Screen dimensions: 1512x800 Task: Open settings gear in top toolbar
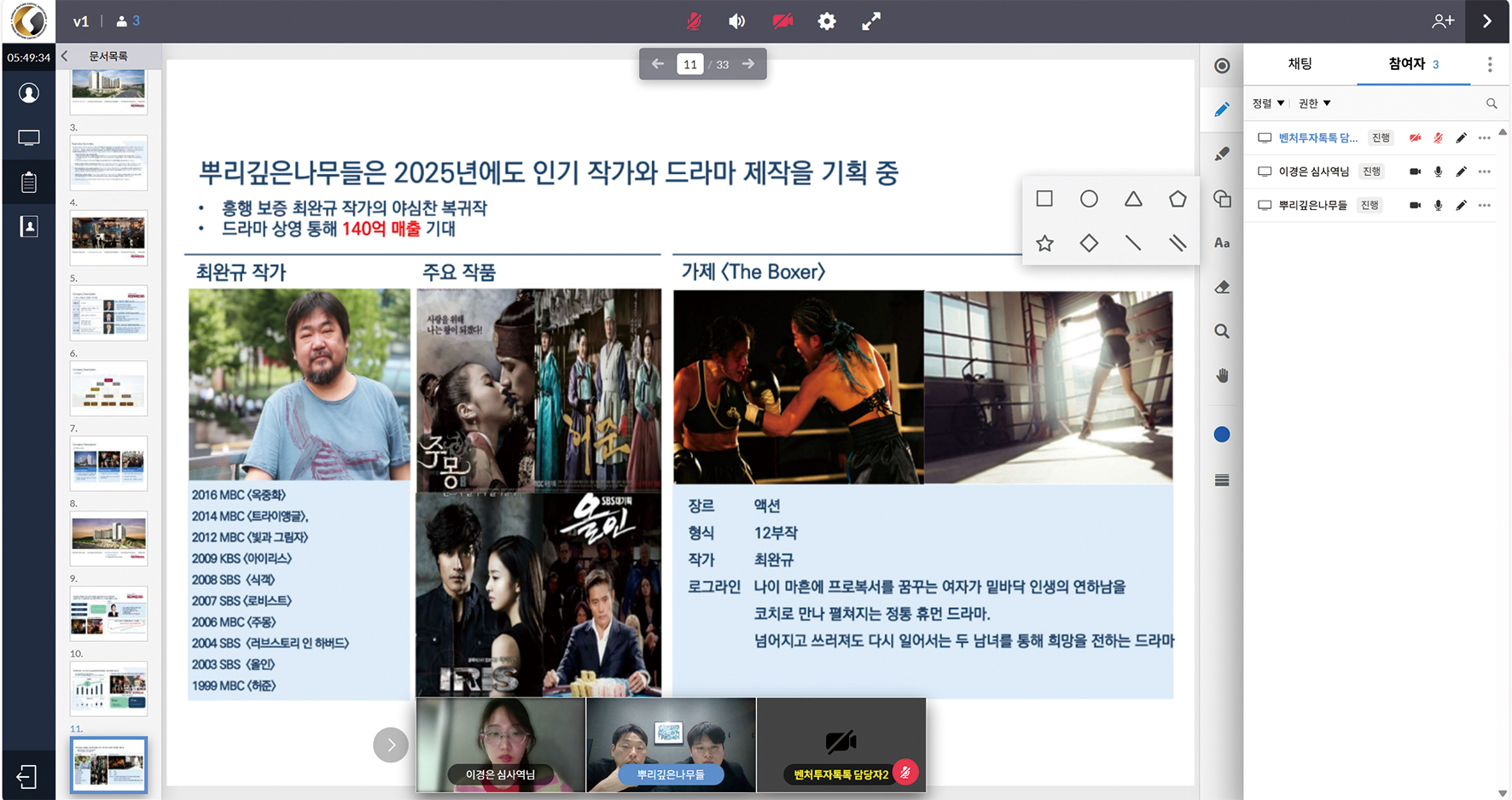[x=827, y=21]
